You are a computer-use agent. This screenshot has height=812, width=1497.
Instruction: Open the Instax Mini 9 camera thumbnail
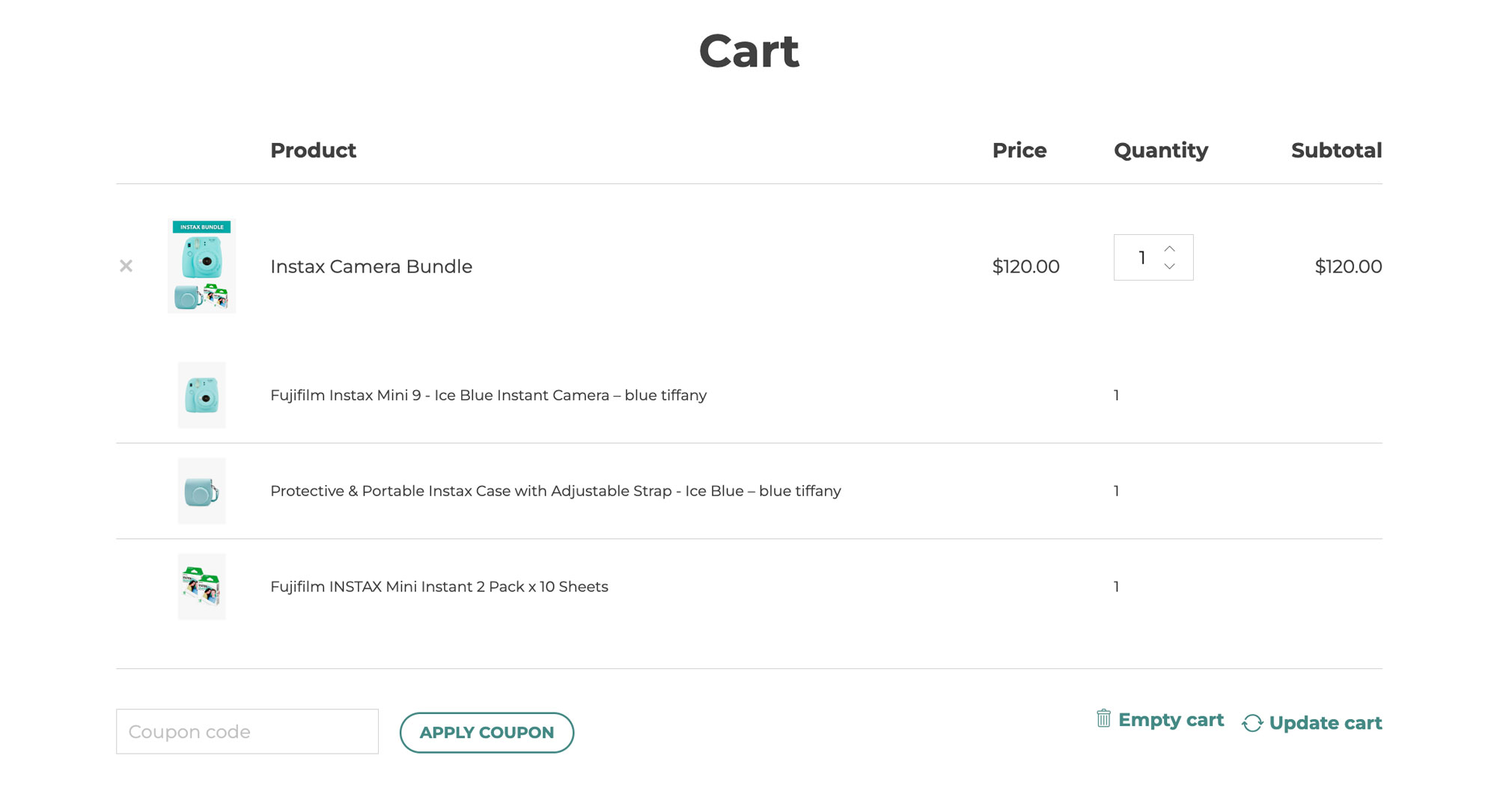pyautogui.click(x=201, y=395)
